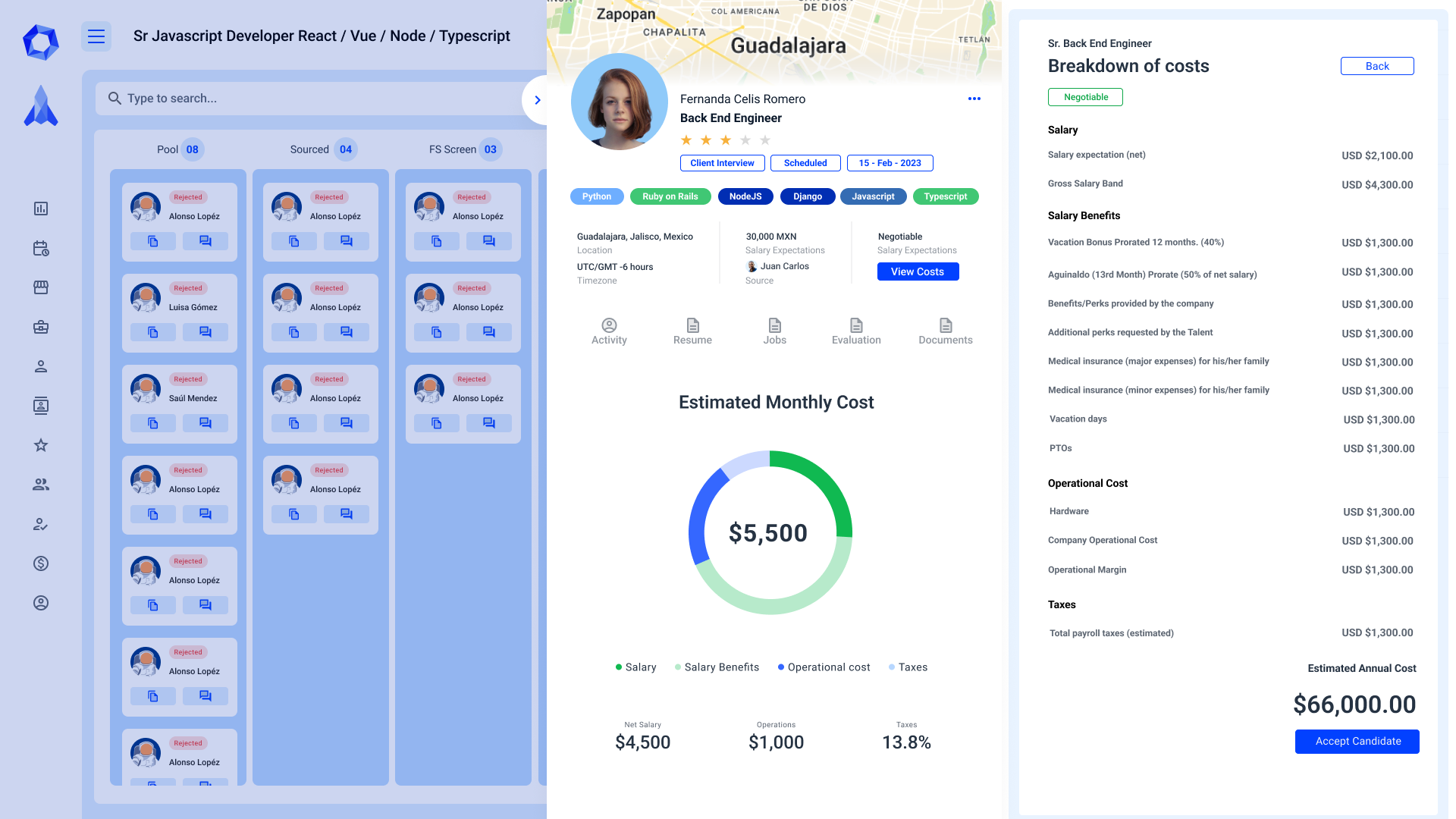Click the 15 - Feb - 2023 date selector
Image resolution: width=1456 pixels, height=819 pixels.
890,163
